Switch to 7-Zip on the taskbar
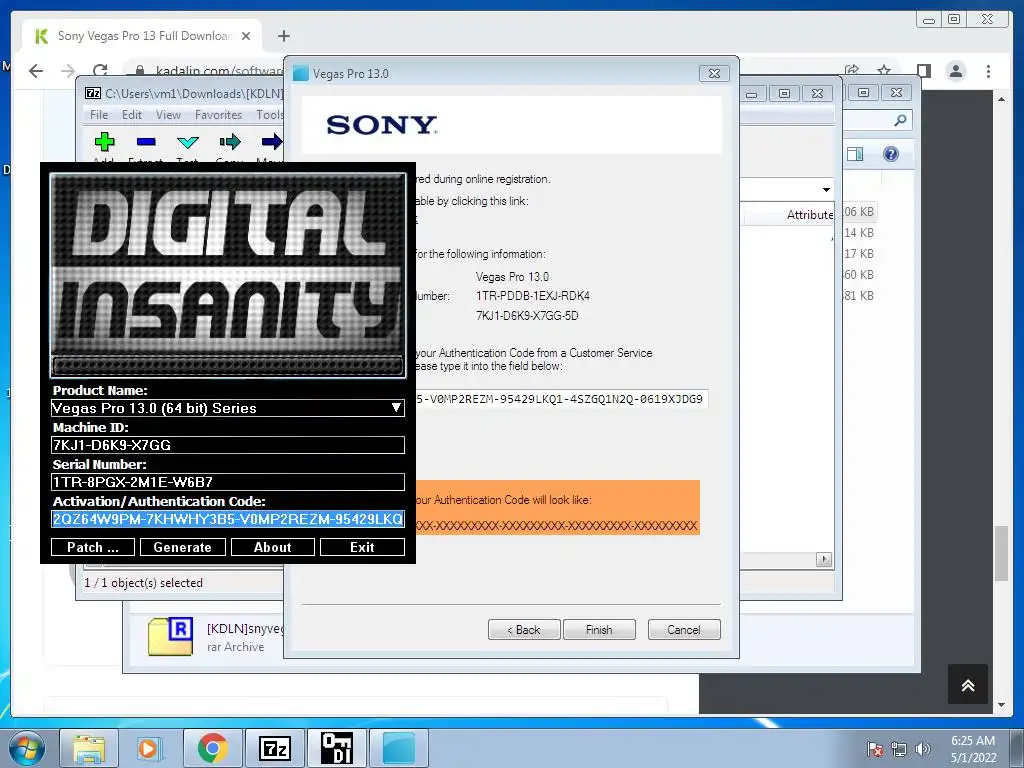Image resolution: width=1024 pixels, height=768 pixels. pos(274,748)
